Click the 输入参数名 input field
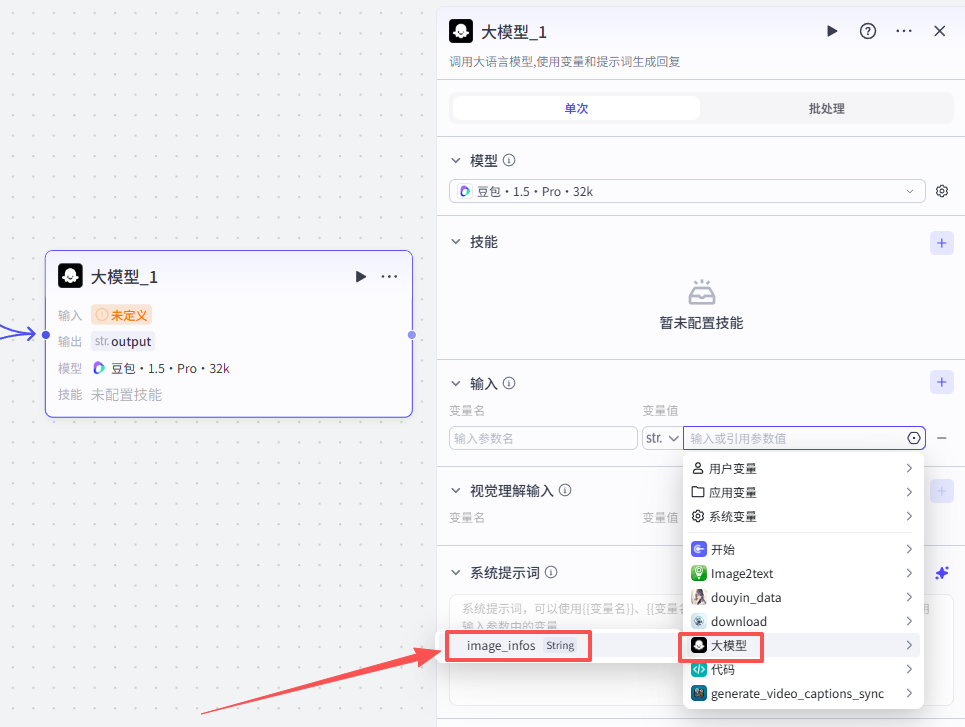 pyautogui.click(x=544, y=438)
